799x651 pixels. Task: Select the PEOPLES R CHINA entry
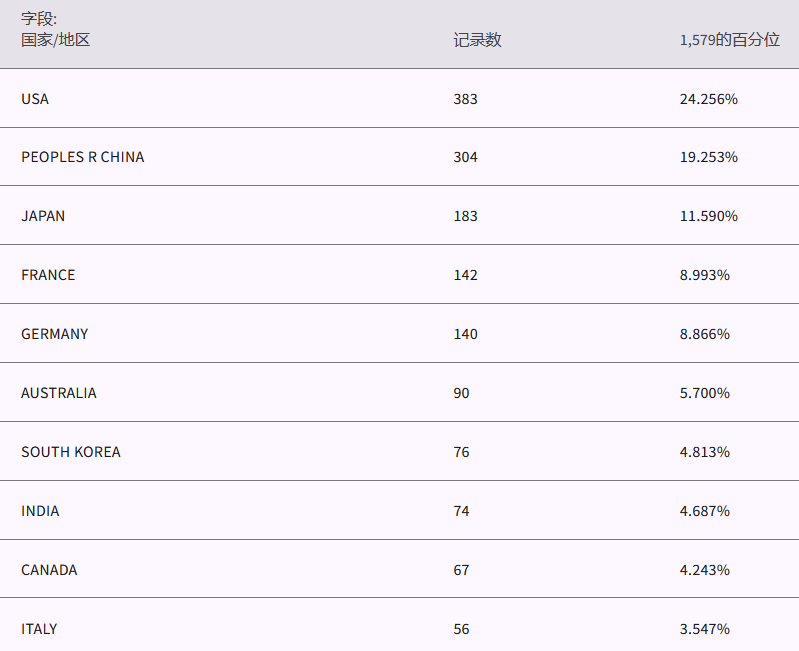coord(82,157)
